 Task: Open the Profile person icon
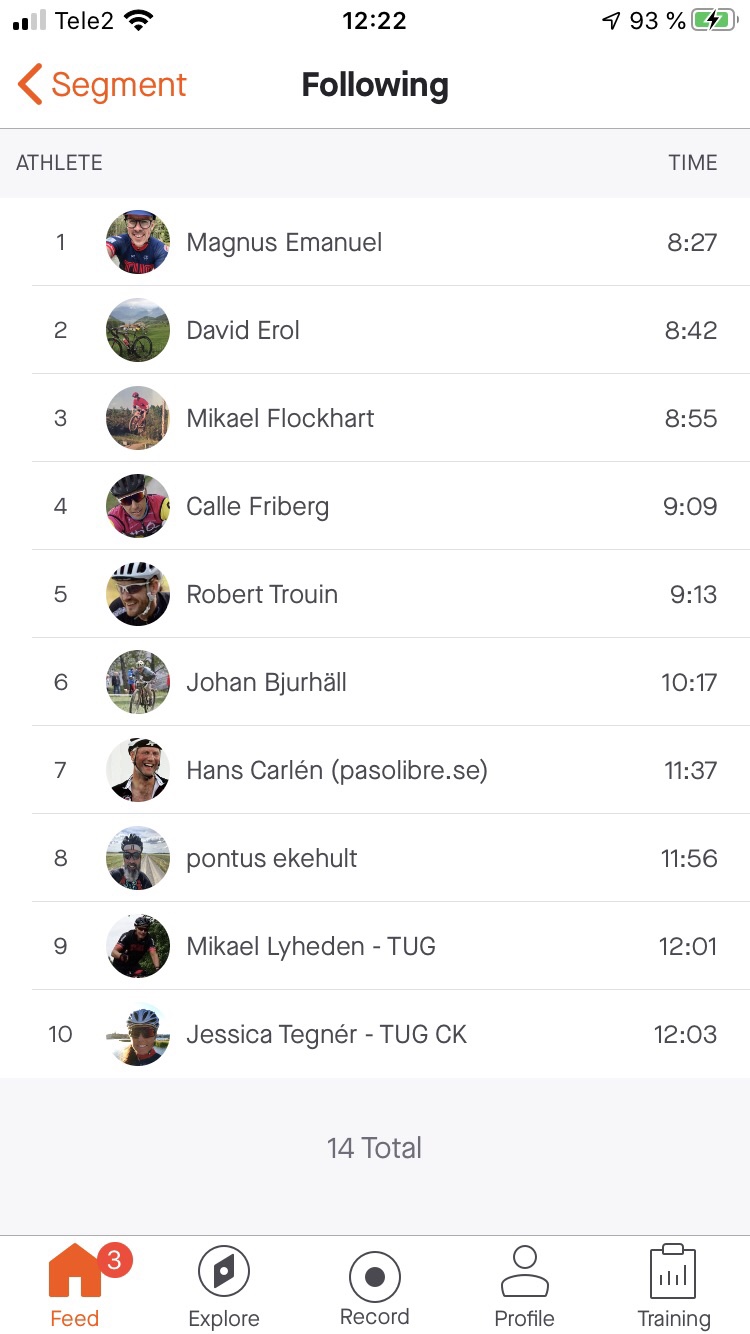pyautogui.click(x=524, y=1273)
